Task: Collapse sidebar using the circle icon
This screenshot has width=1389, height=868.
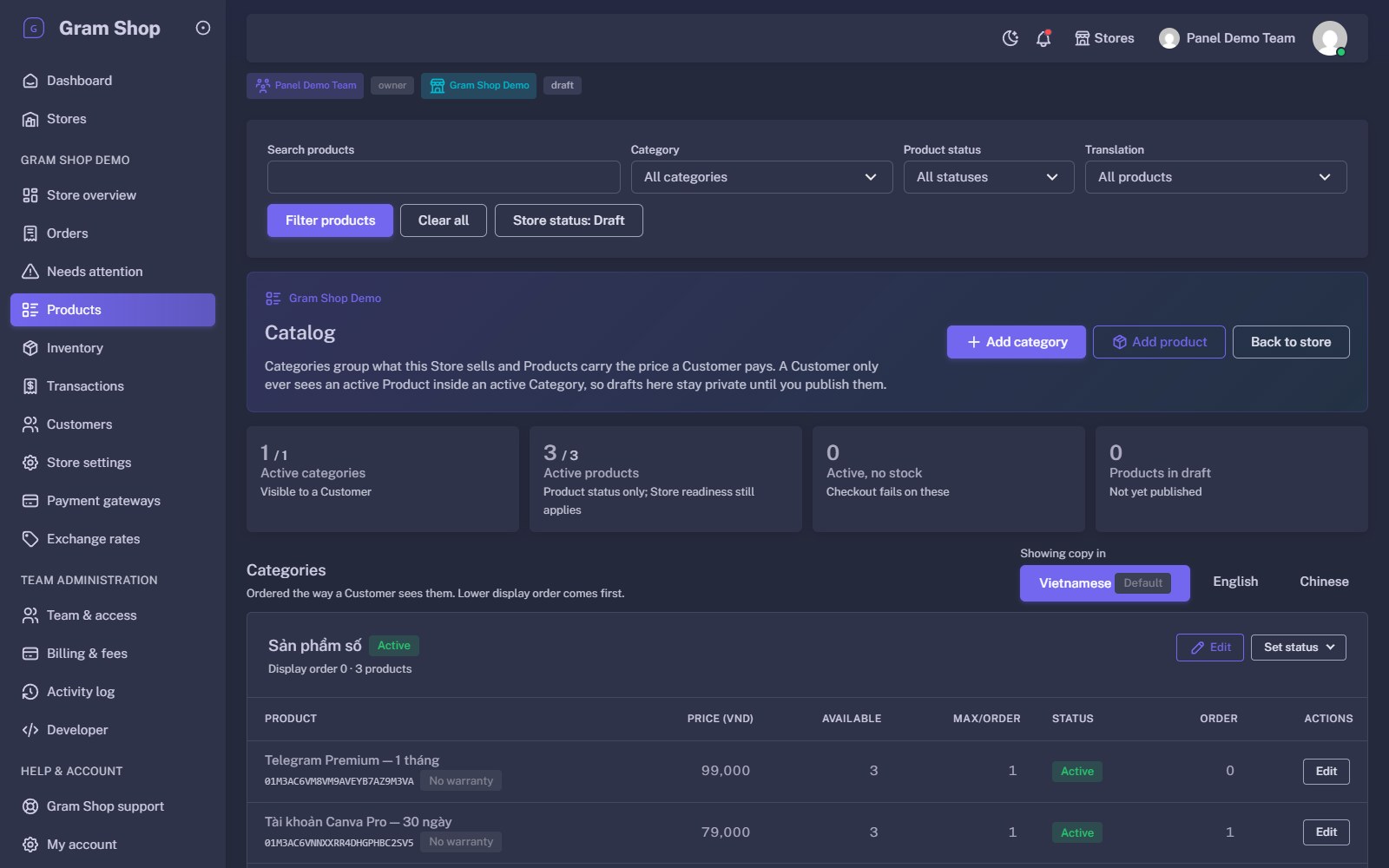Action: coord(203,28)
